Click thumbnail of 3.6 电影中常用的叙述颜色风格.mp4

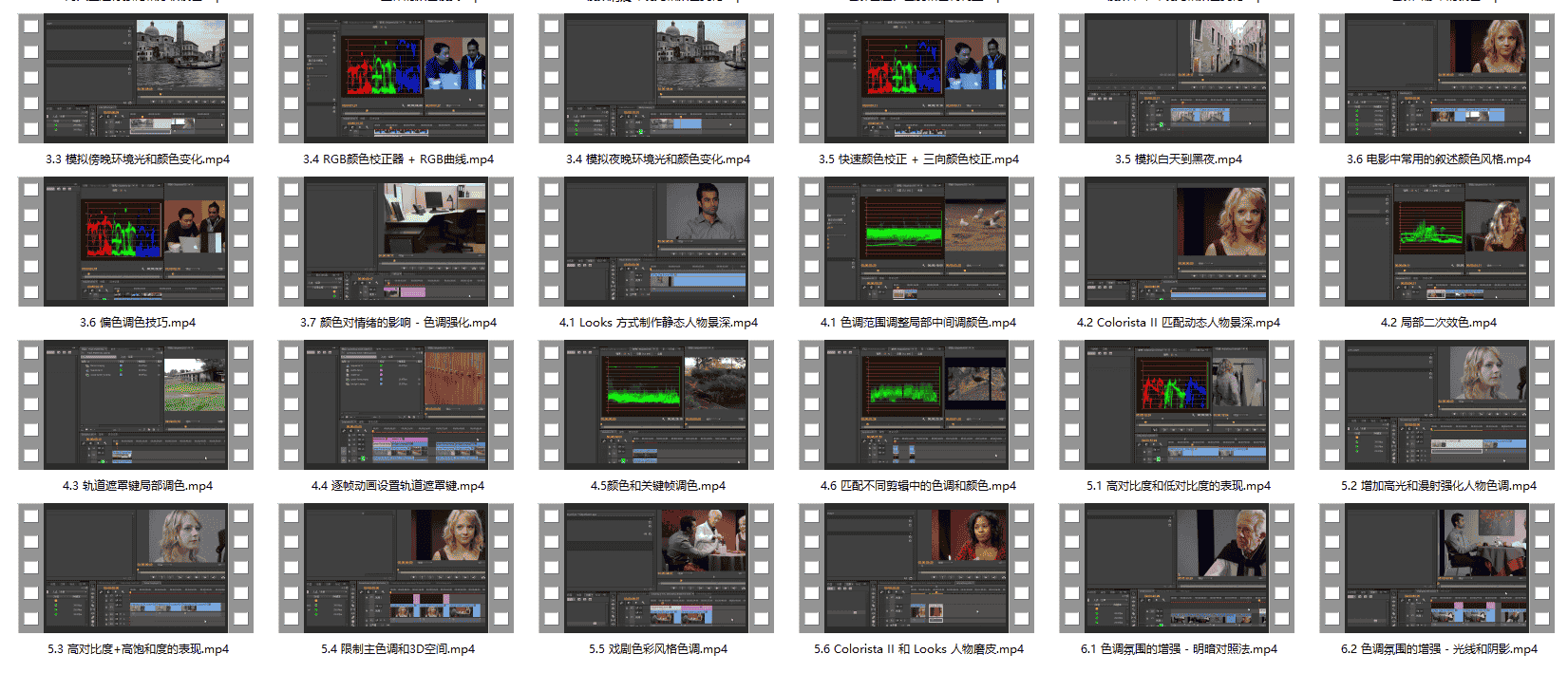pyautogui.click(x=1437, y=79)
